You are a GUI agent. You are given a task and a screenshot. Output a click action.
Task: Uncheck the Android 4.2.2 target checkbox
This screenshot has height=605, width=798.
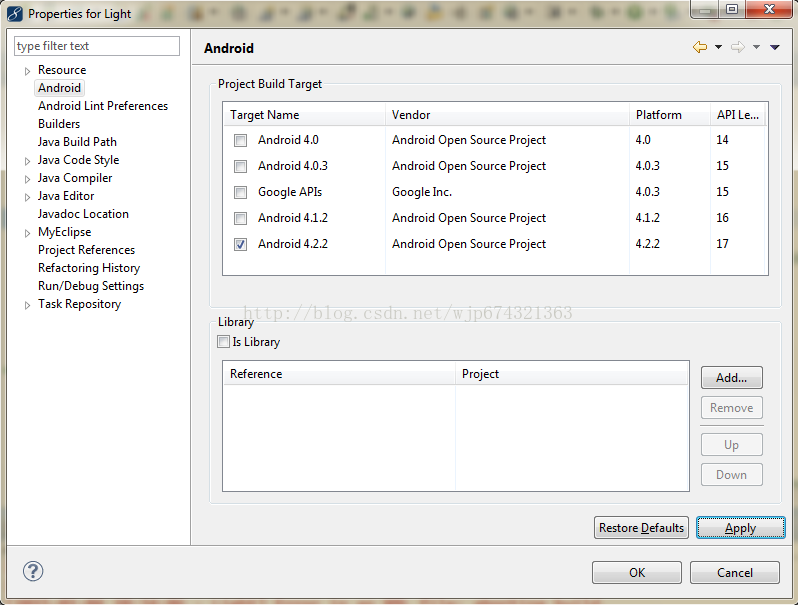pyautogui.click(x=240, y=244)
